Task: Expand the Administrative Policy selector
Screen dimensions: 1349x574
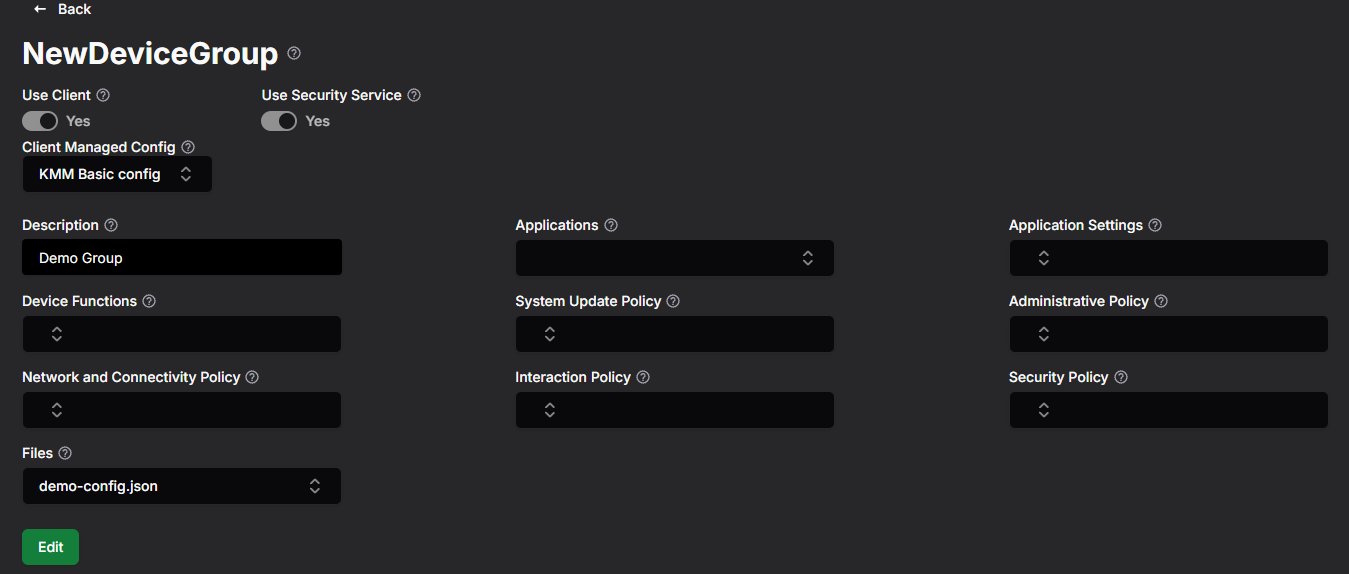Action: click(1168, 334)
